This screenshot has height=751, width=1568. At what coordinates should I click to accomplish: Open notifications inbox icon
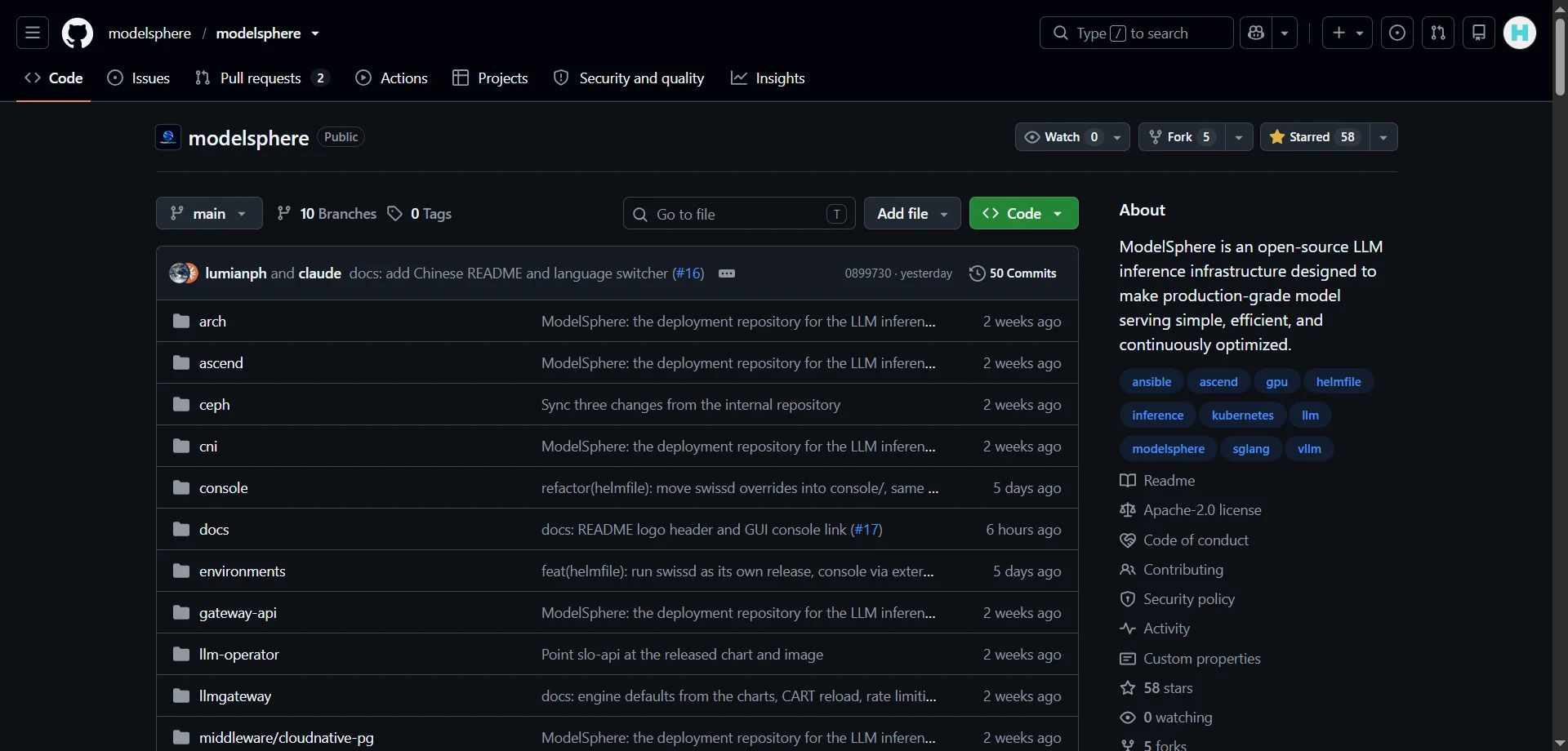(1479, 33)
